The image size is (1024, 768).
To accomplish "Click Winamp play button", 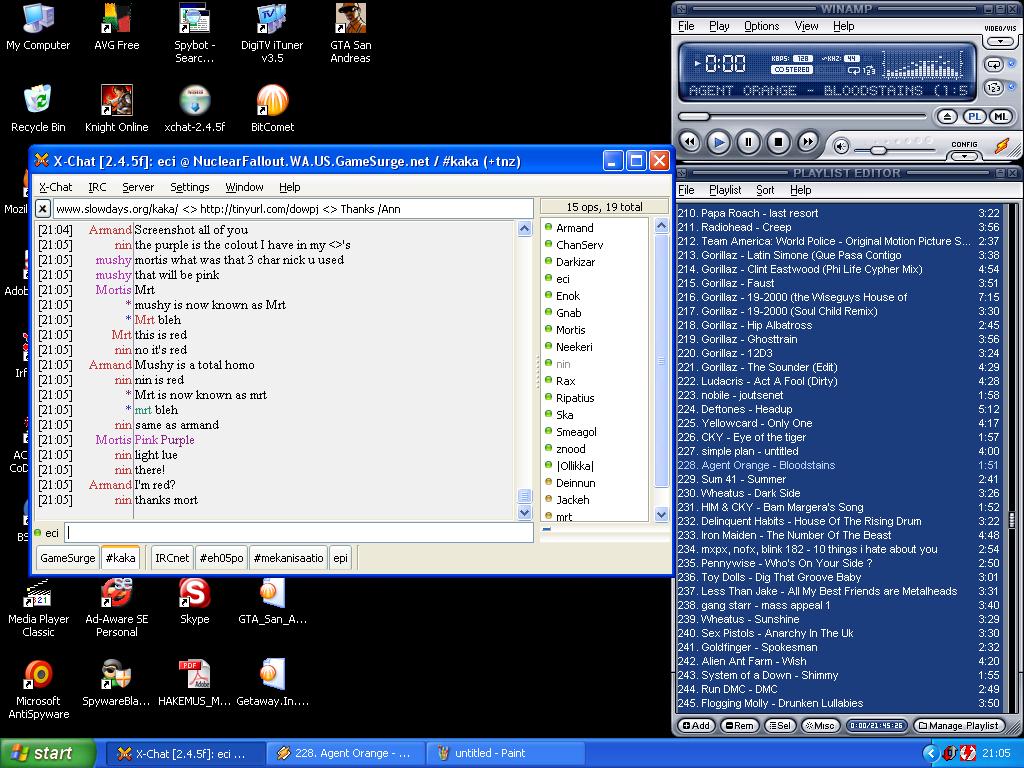I will (x=718, y=142).
